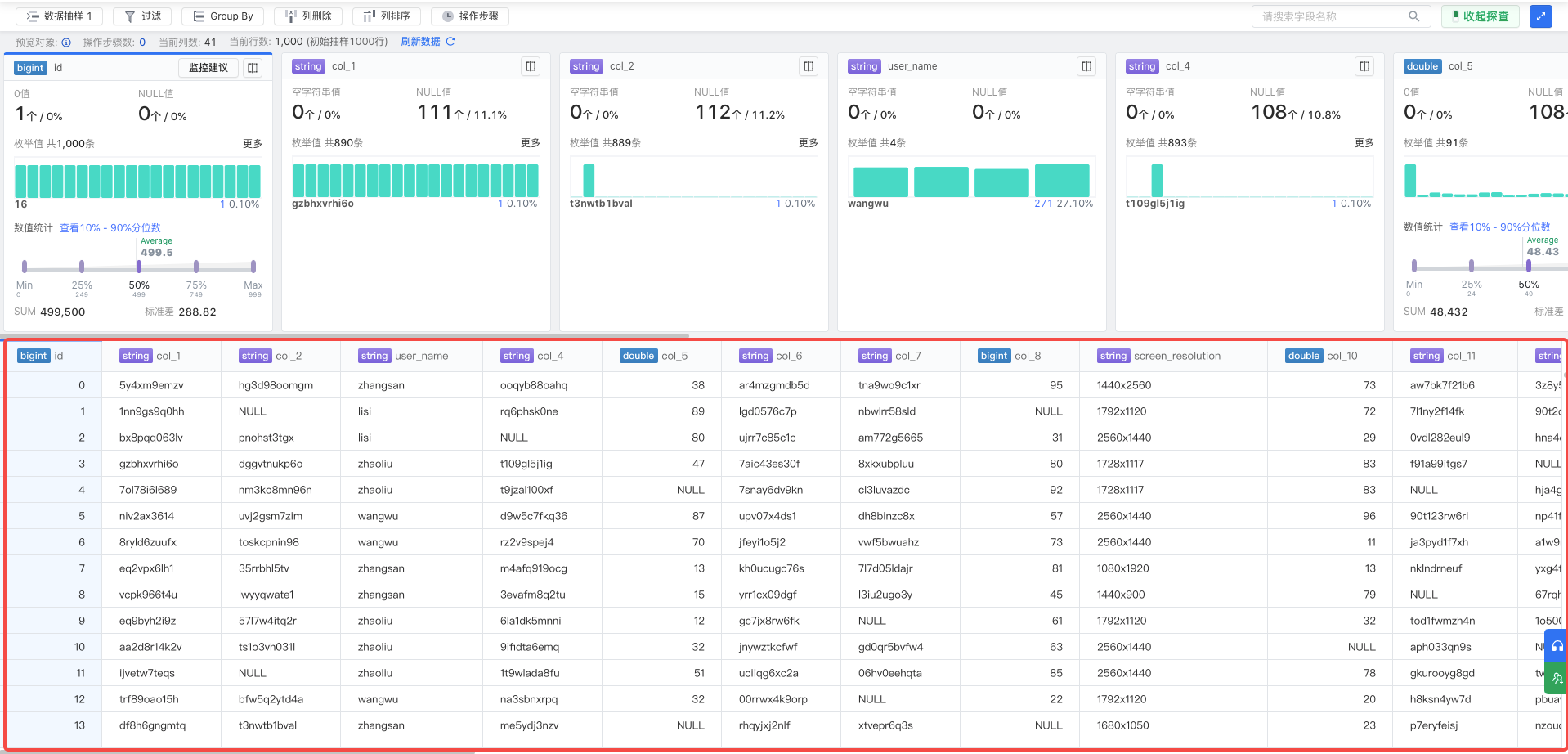
Task: Click the column layout icon on col_2 card
Action: (x=809, y=66)
